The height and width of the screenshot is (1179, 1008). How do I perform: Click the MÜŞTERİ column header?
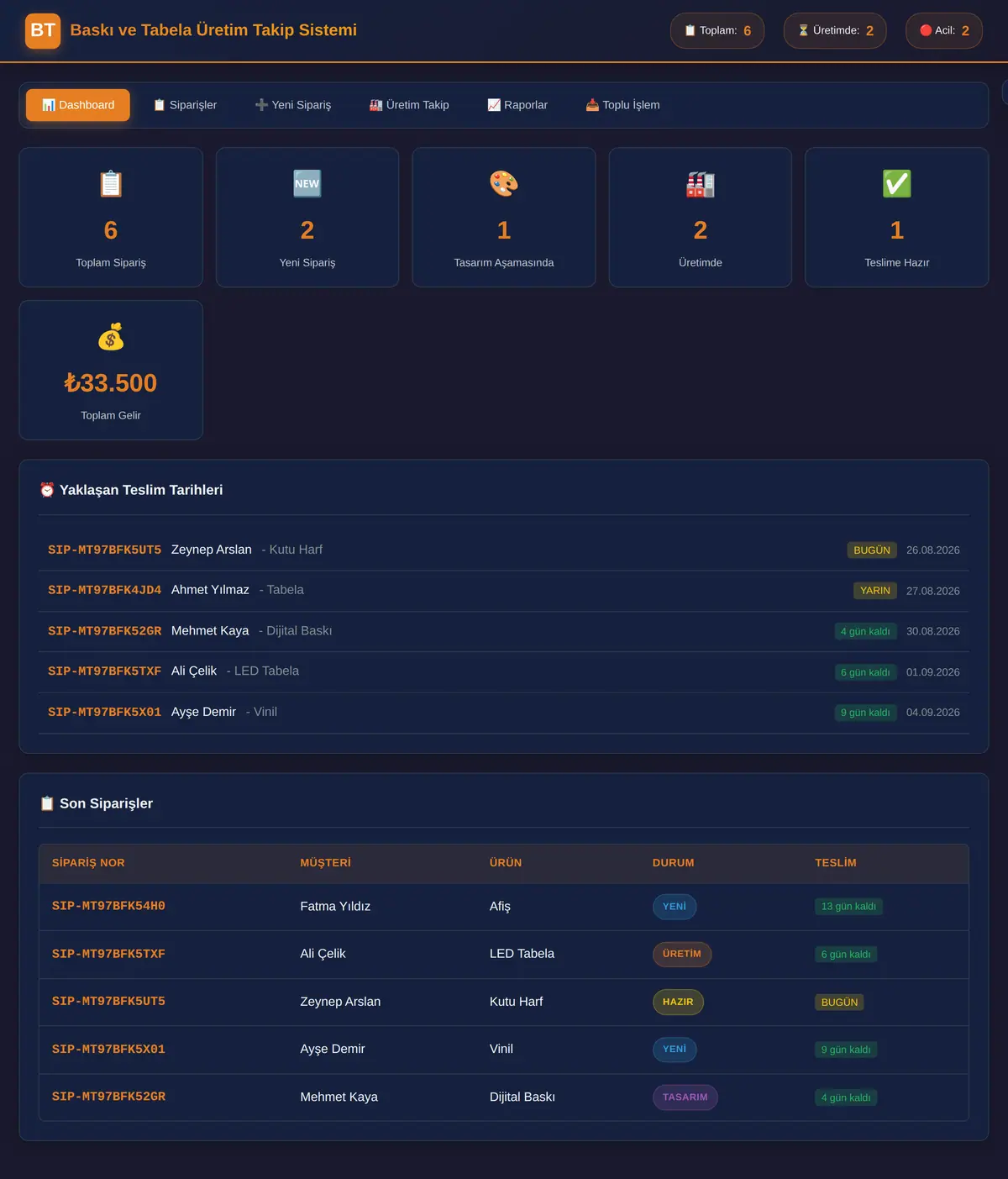click(326, 863)
